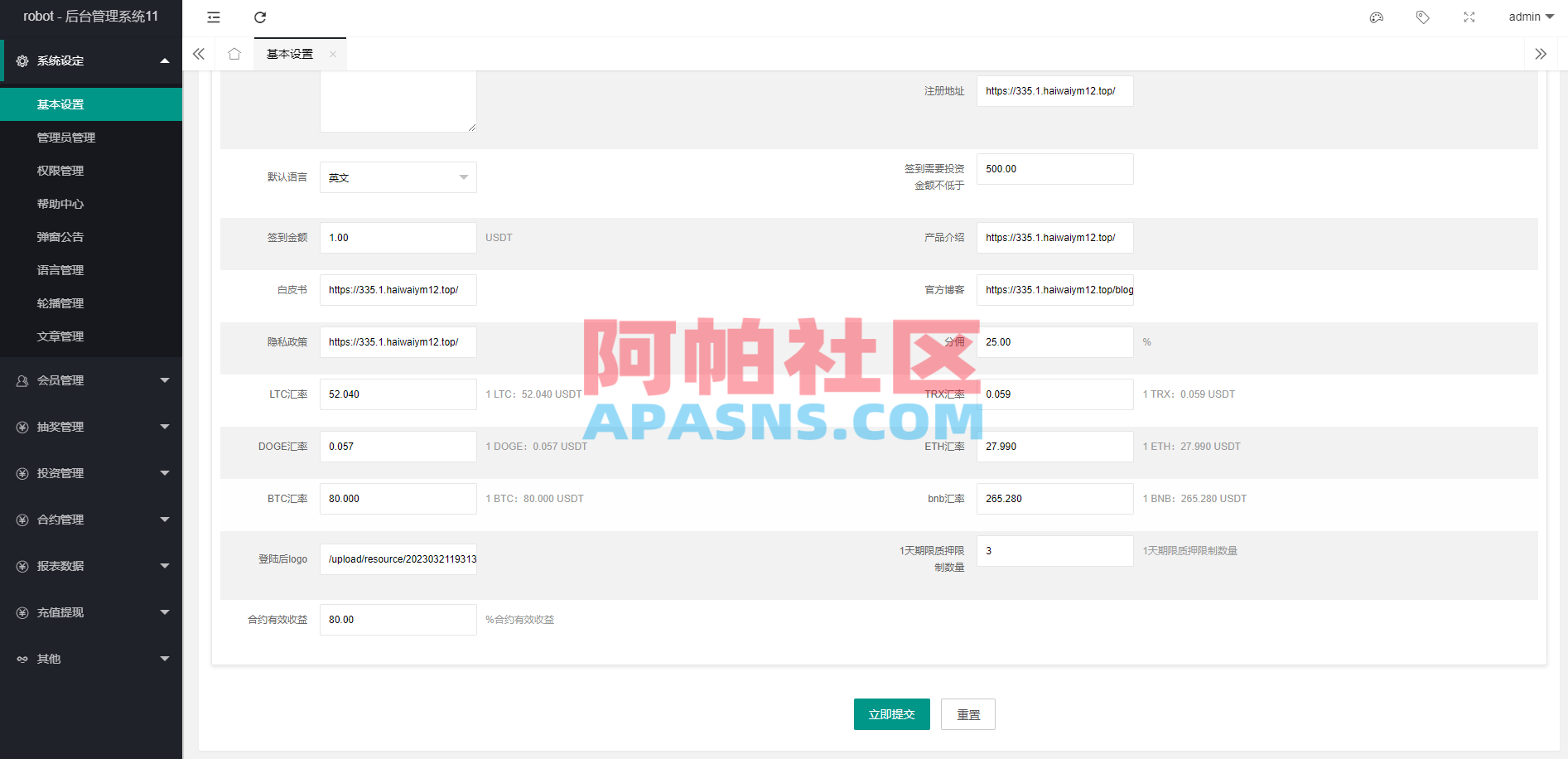1568x759 pixels.
Task: Refresh the current page
Action: pyautogui.click(x=260, y=17)
